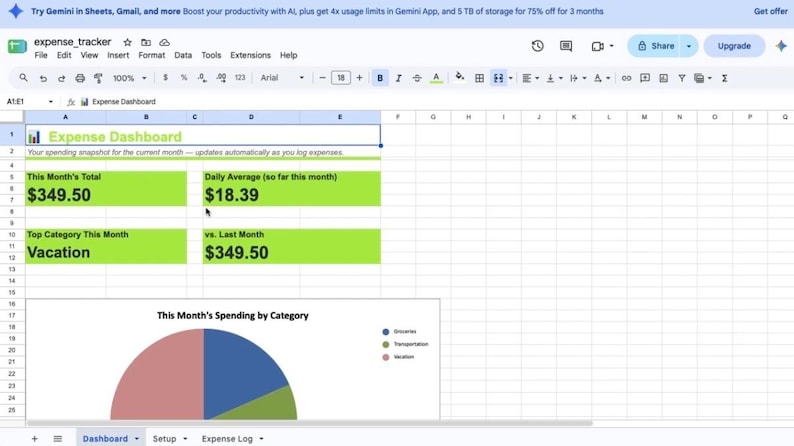Open the borders tool
The image size is (794, 446).
click(x=479, y=78)
